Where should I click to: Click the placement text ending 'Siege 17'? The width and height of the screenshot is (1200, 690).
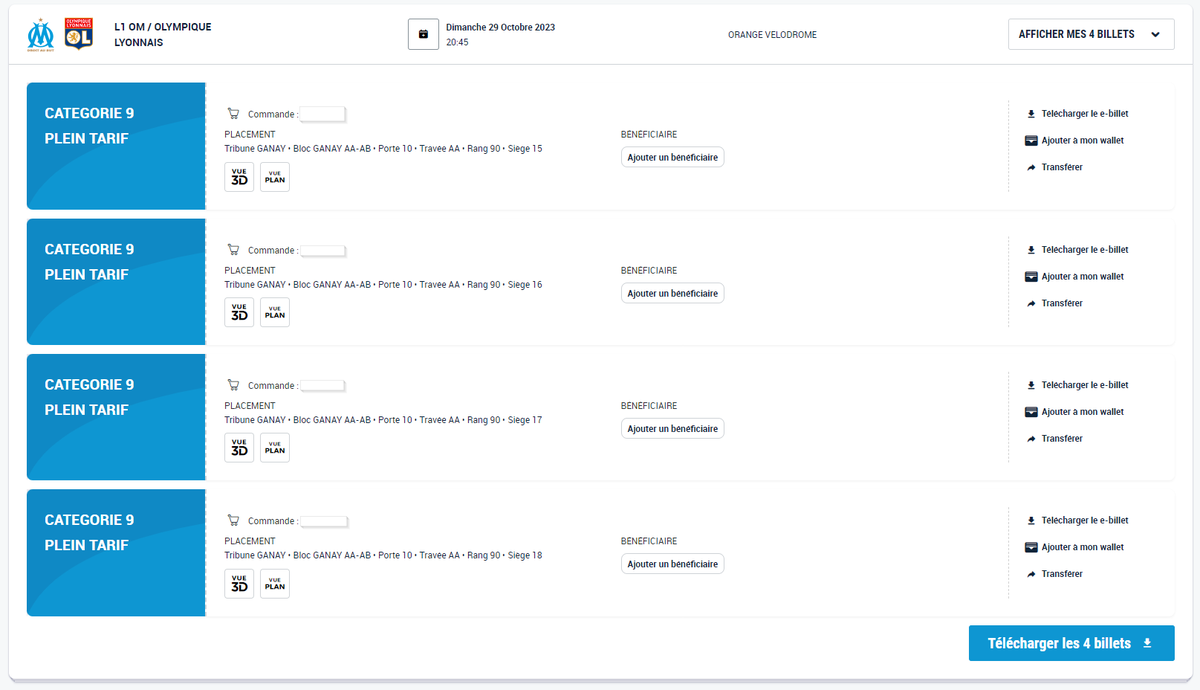(x=383, y=420)
